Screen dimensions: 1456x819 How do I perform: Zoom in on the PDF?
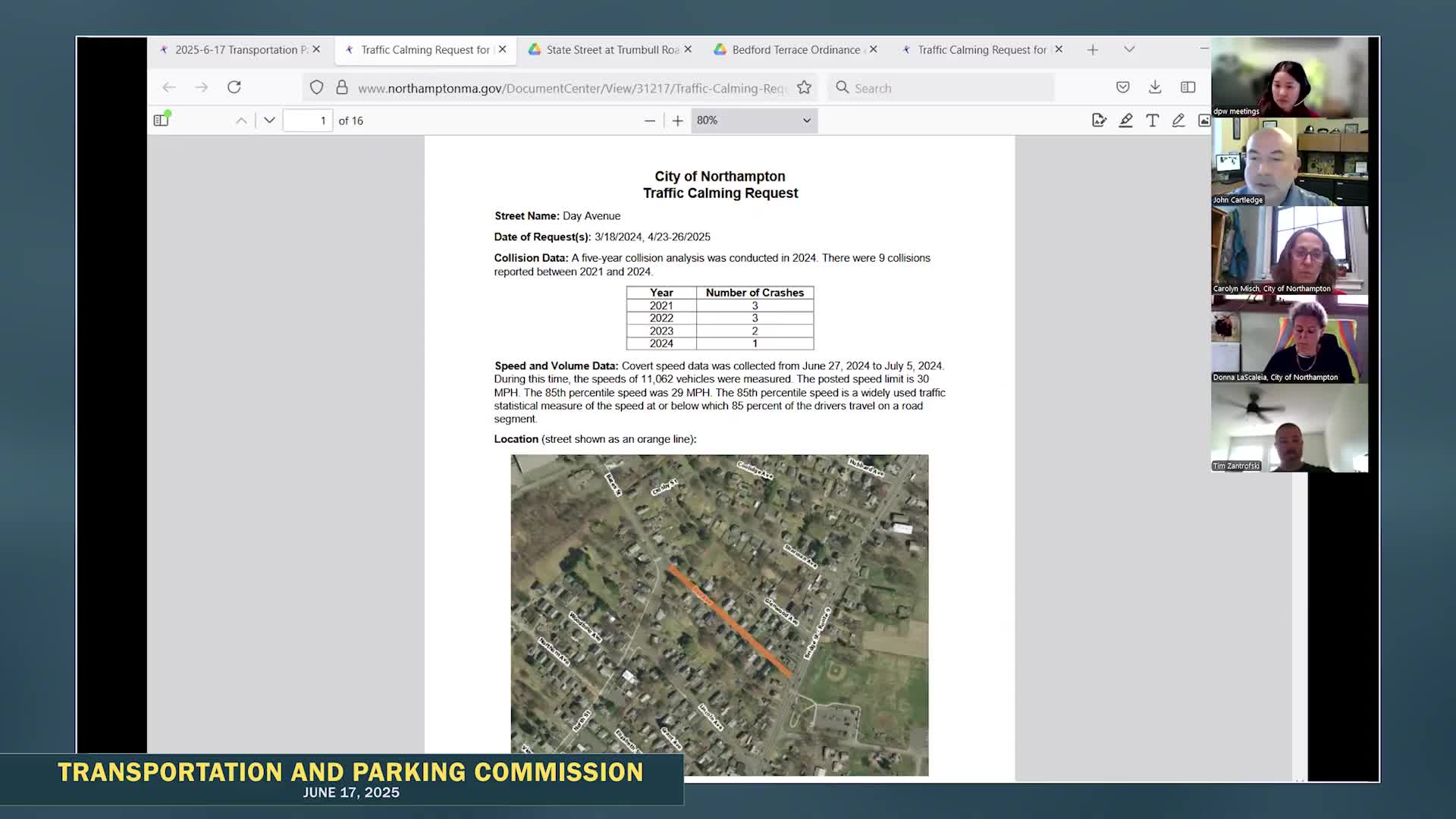click(678, 121)
